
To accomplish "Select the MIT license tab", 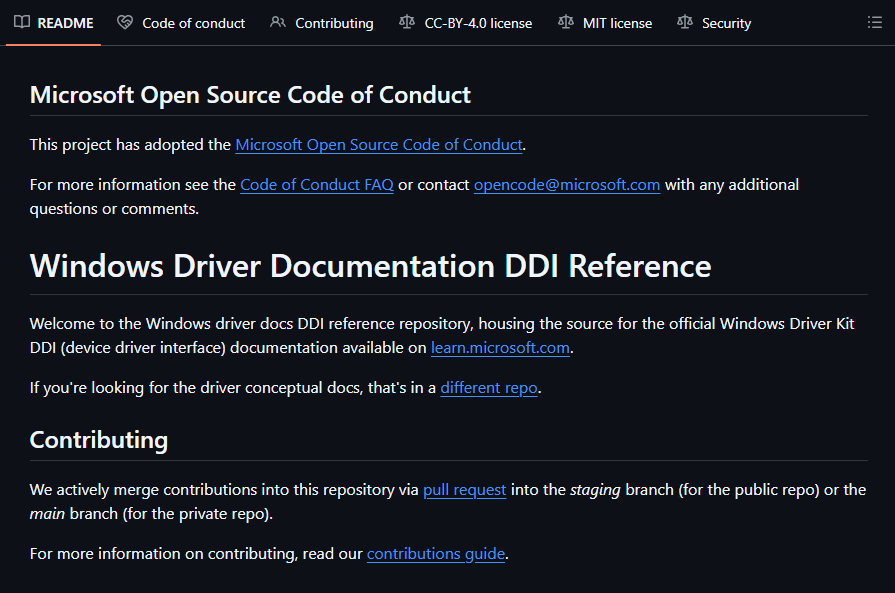I will point(605,23).
